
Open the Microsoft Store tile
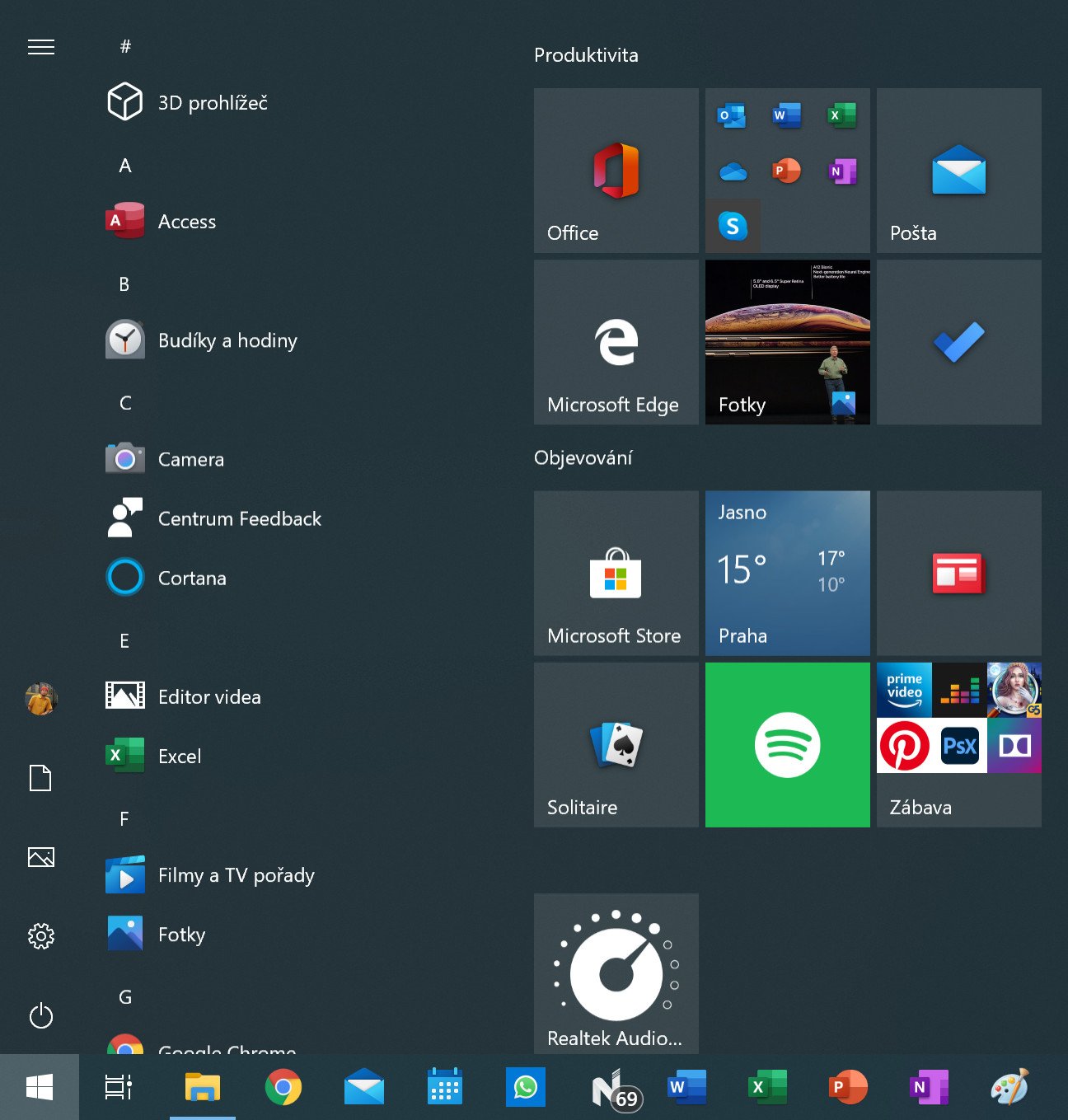click(616, 573)
